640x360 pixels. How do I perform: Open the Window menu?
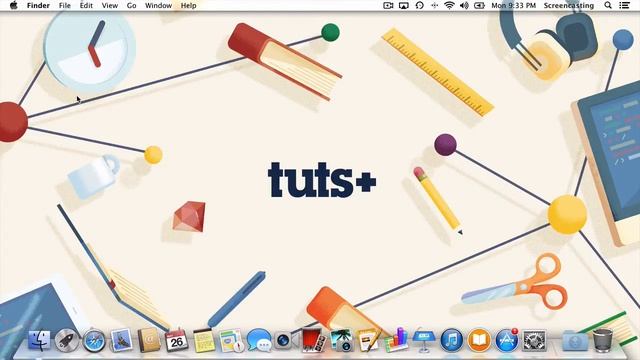pyautogui.click(x=158, y=6)
